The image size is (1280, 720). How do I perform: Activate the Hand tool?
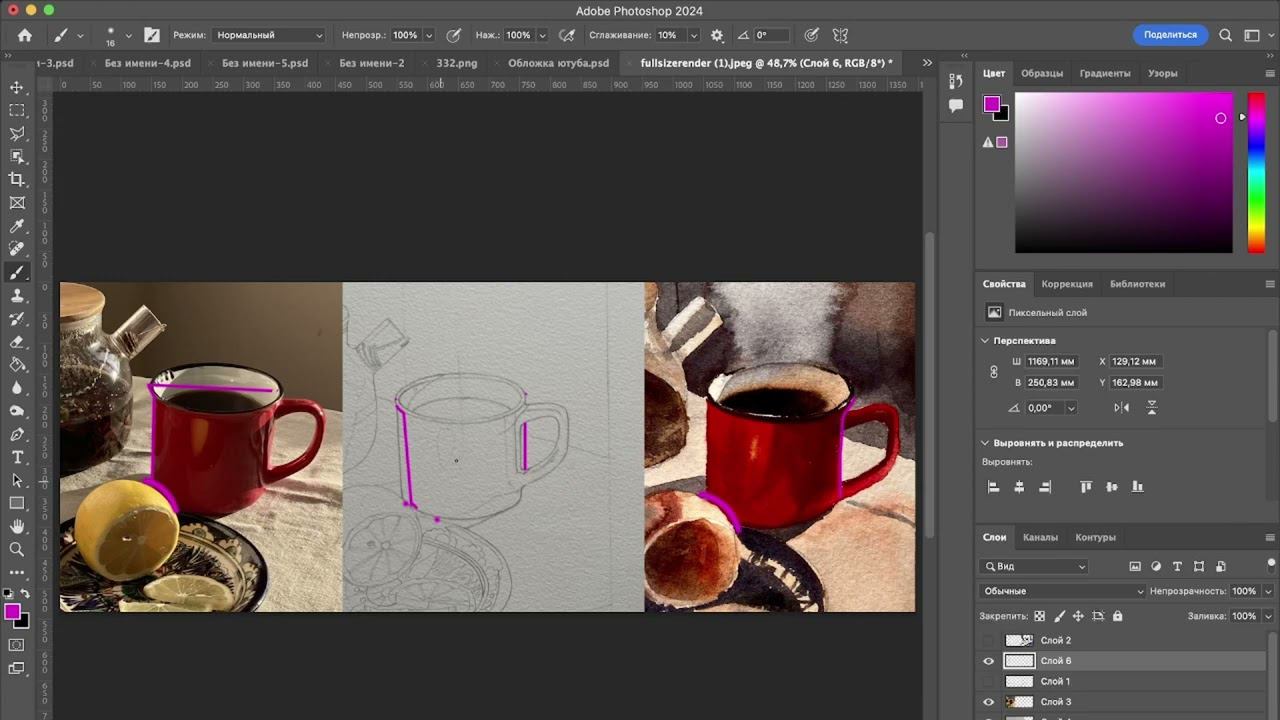17,526
